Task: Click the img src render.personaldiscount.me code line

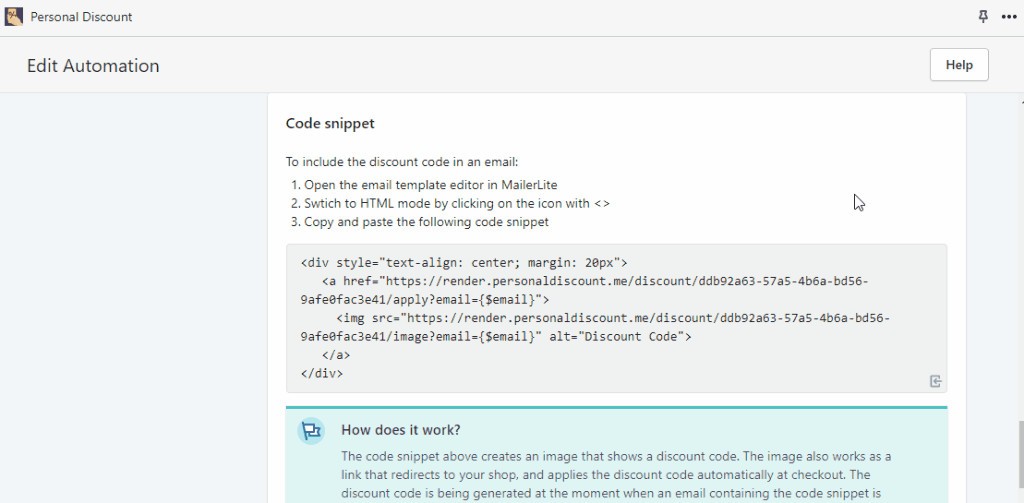Action: [613, 318]
